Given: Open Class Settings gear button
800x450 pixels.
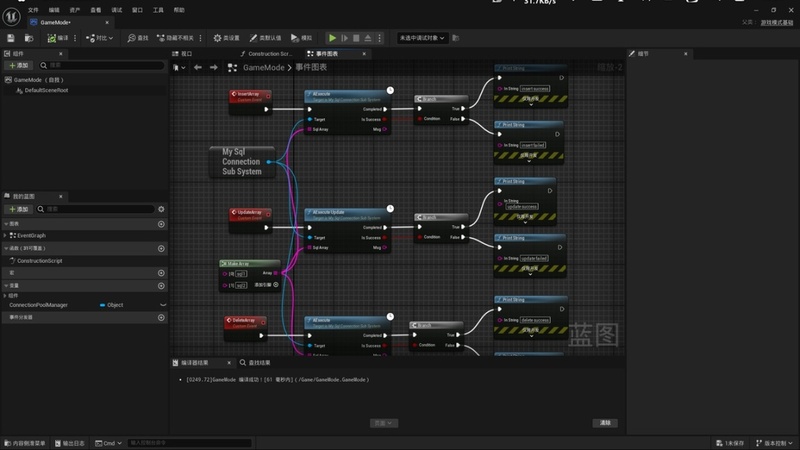Looking at the screenshot, I should (227, 38).
